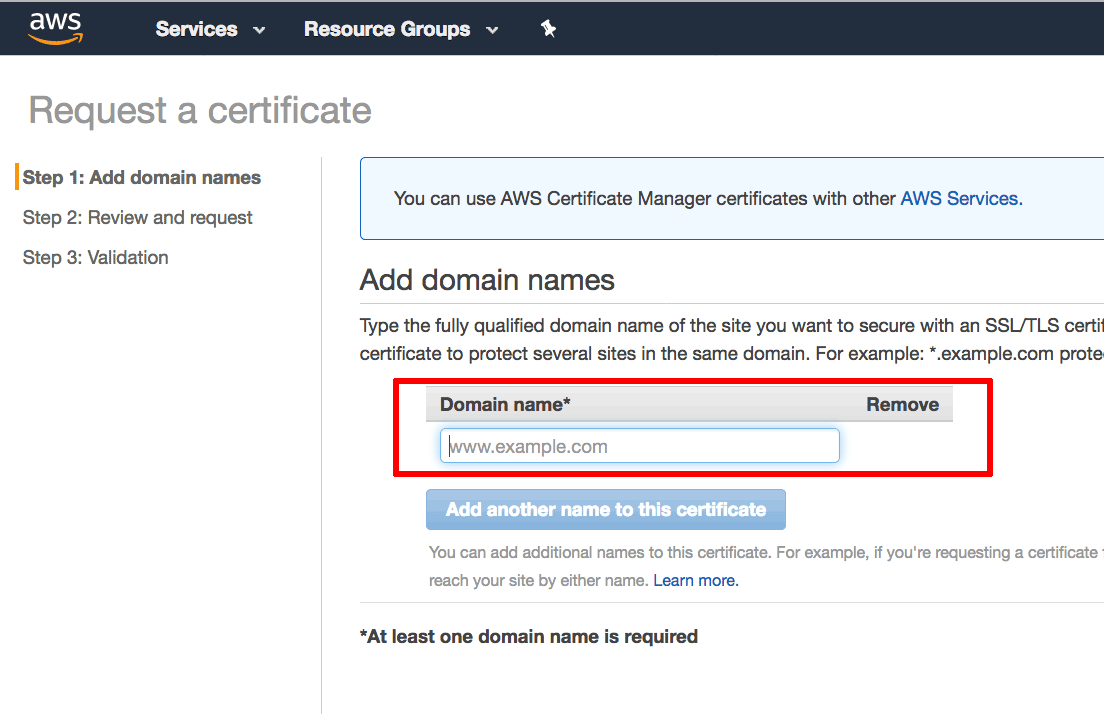
Task: Open the Services menu label
Action: point(196,29)
